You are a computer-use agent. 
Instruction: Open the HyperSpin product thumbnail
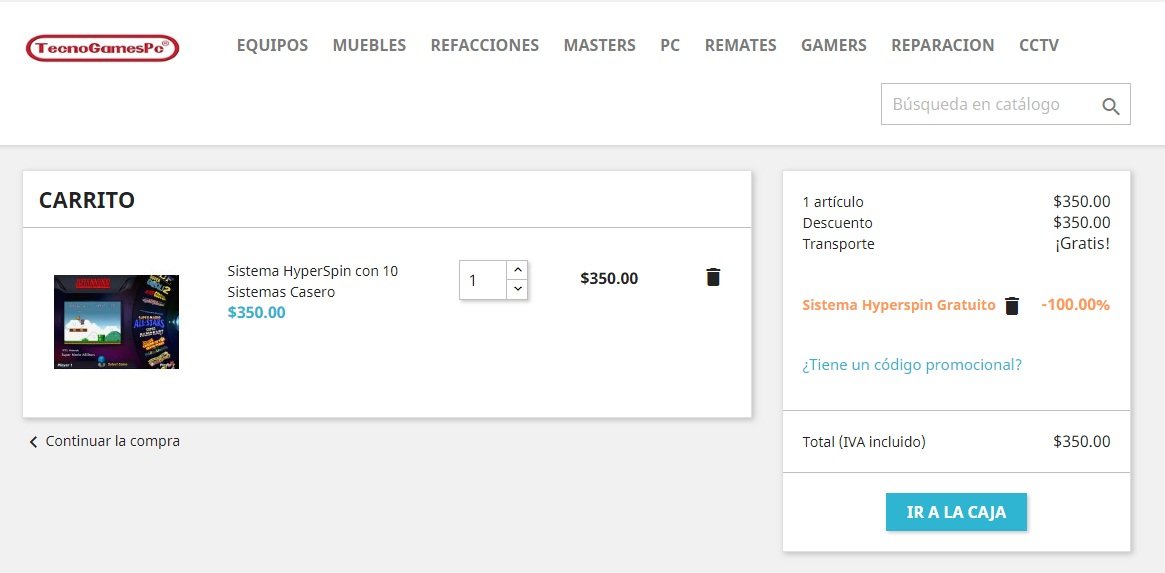click(x=117, y=322)
